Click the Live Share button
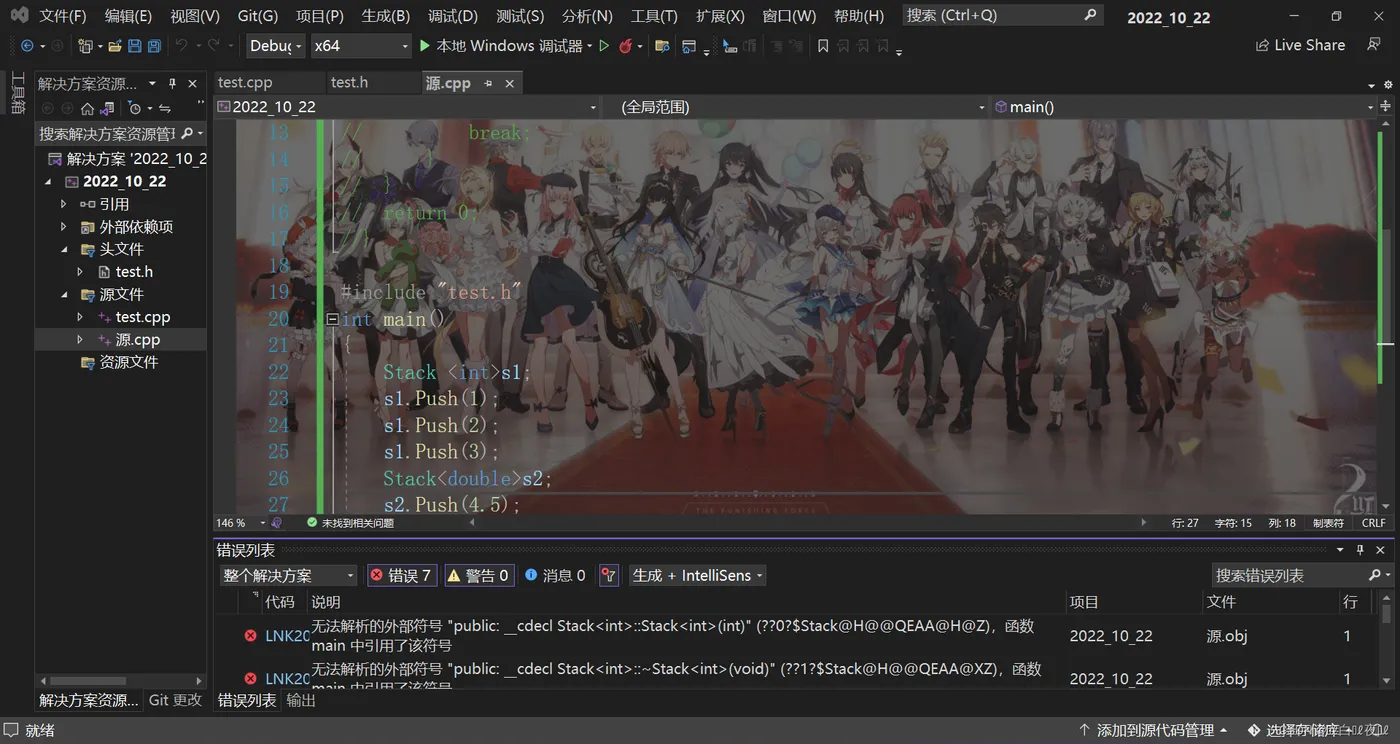1400x744 pixels. [x=1300, y=46]
